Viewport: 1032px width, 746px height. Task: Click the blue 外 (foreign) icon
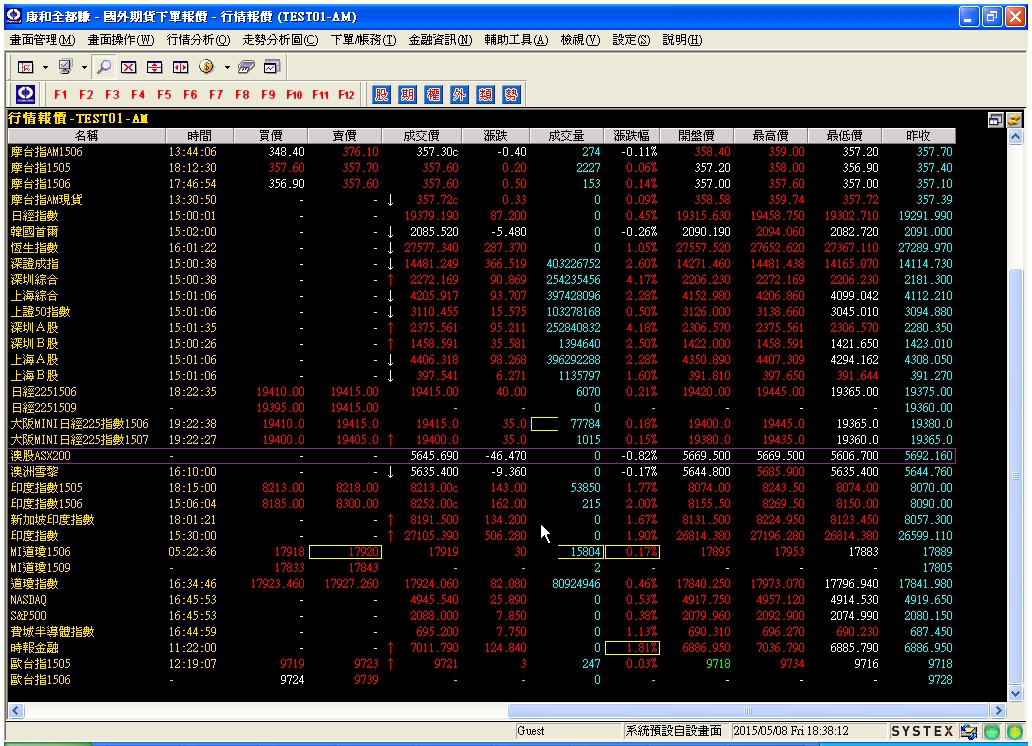(x=459, y=95)
